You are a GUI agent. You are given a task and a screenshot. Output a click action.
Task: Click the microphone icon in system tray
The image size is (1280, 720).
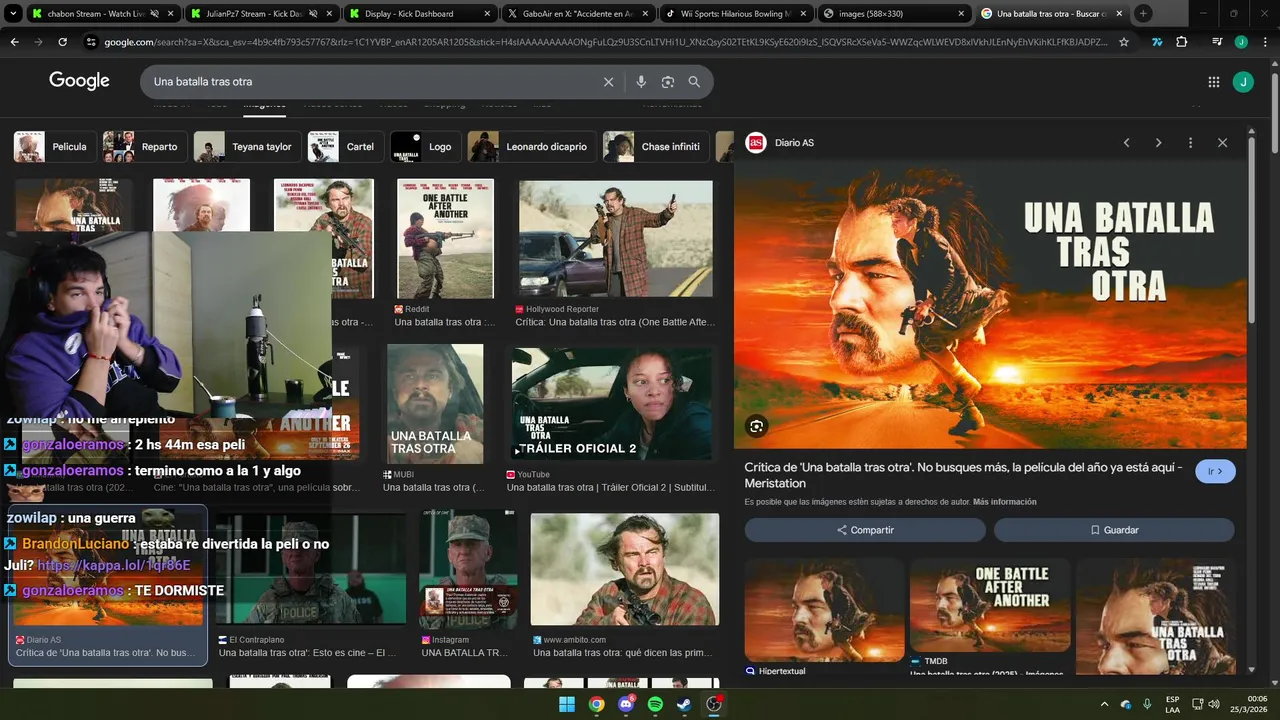(1147, 704)
